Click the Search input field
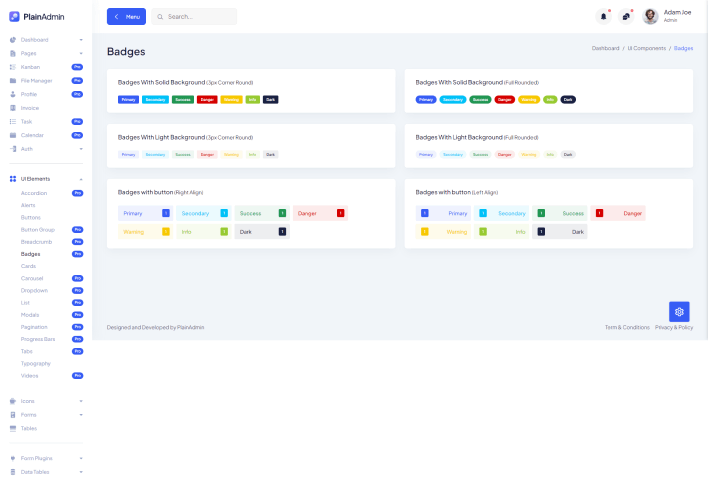Viewport: 708px width, 478px height. pos(199,17)
